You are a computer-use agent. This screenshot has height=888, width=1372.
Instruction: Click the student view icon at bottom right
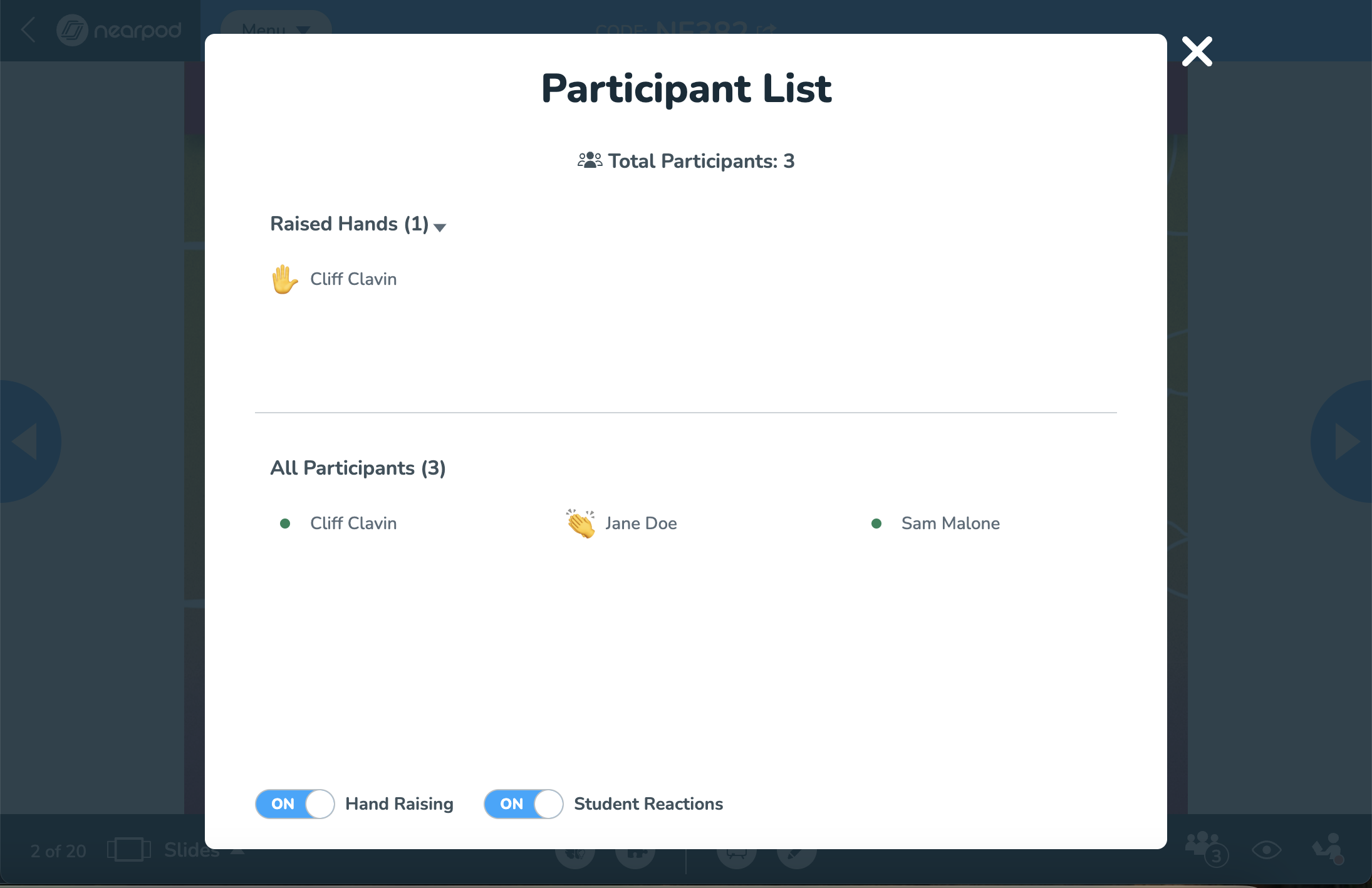click(x=1328, y=848)
